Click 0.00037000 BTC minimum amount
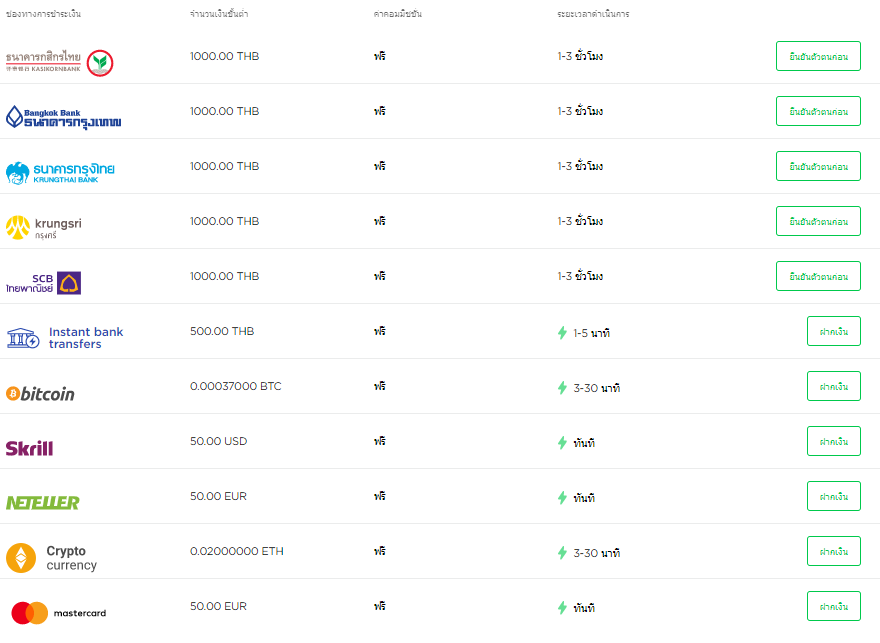Viewport: 880px width, 643px height. [x=236, y=386]
